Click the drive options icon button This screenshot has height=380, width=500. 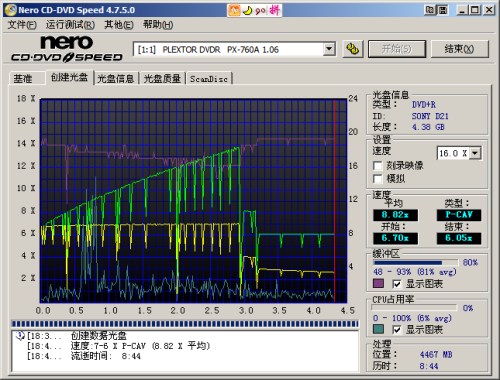(353, 49)
